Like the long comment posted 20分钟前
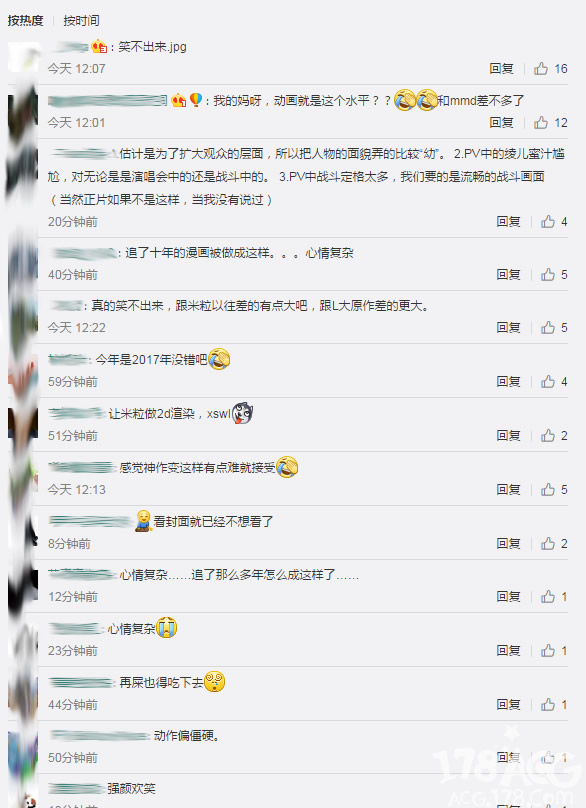This screenshot has height=808, width=586. coord(554,222)
